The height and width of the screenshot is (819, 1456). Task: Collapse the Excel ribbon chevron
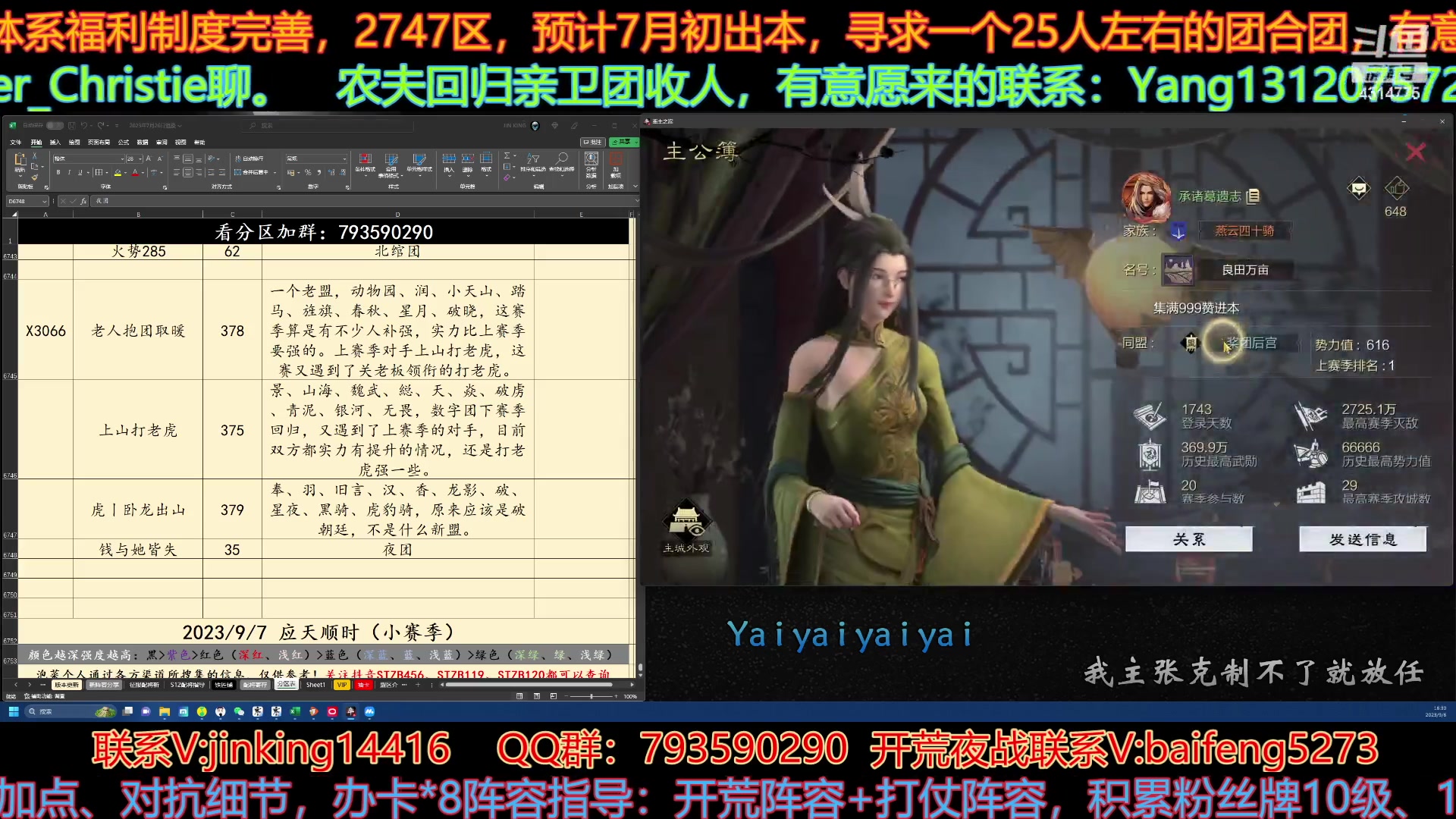635,186
